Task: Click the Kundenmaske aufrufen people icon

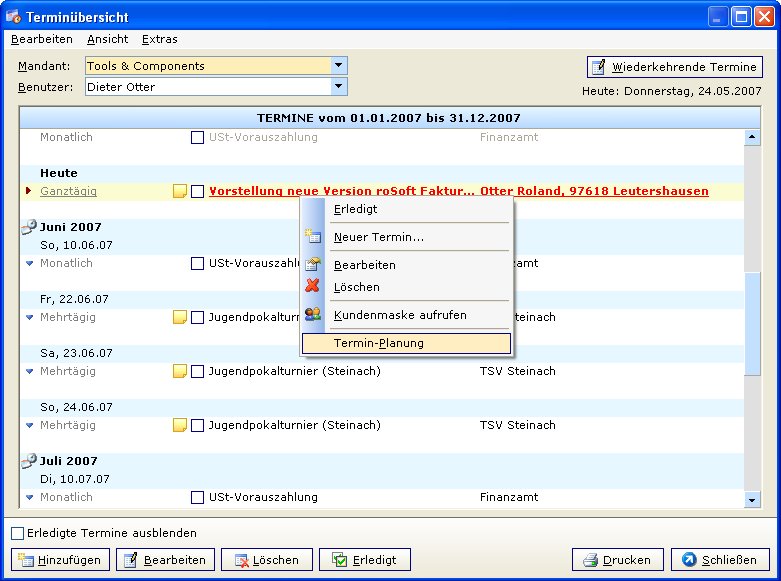Action: (x=313, y=315)
